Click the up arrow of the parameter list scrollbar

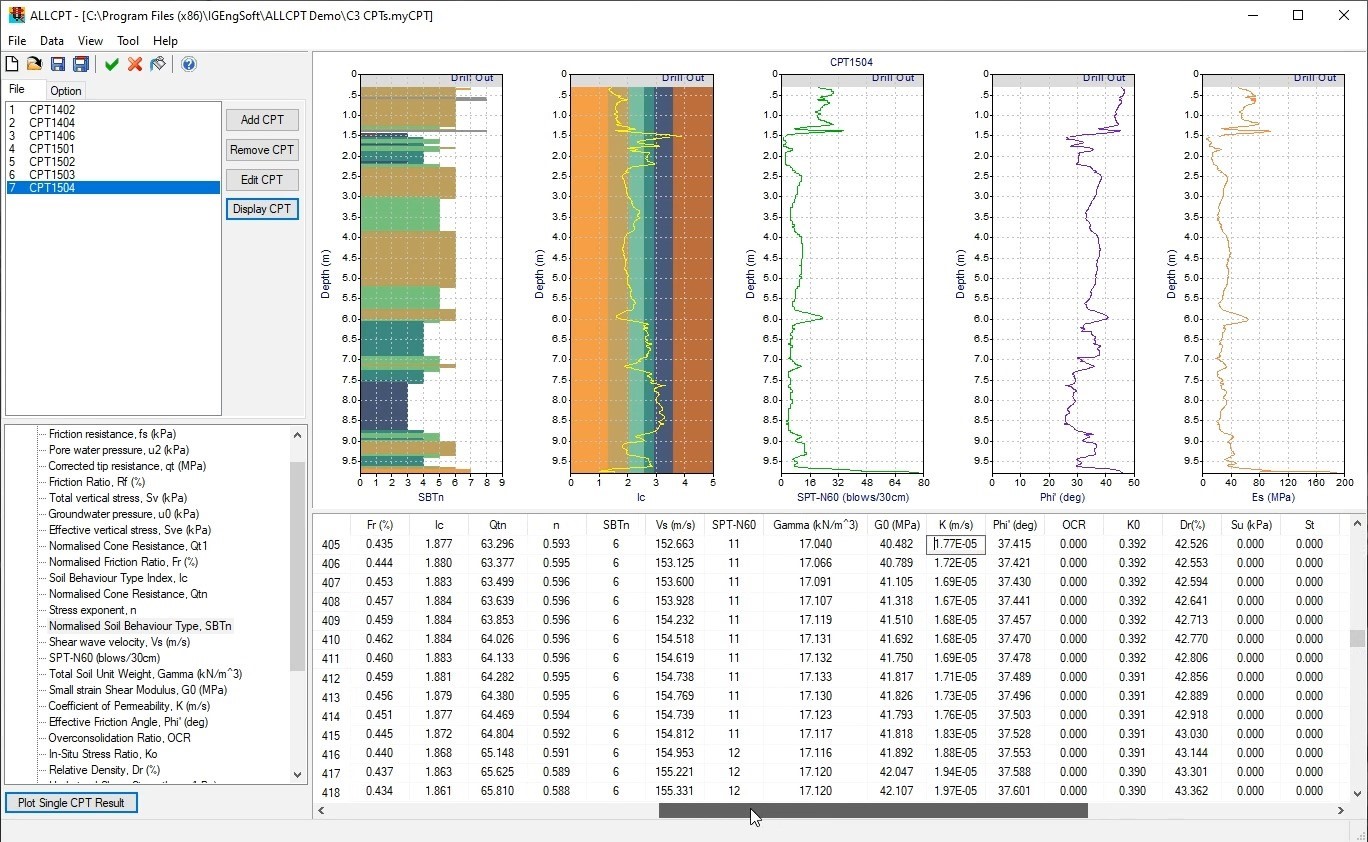297,435
